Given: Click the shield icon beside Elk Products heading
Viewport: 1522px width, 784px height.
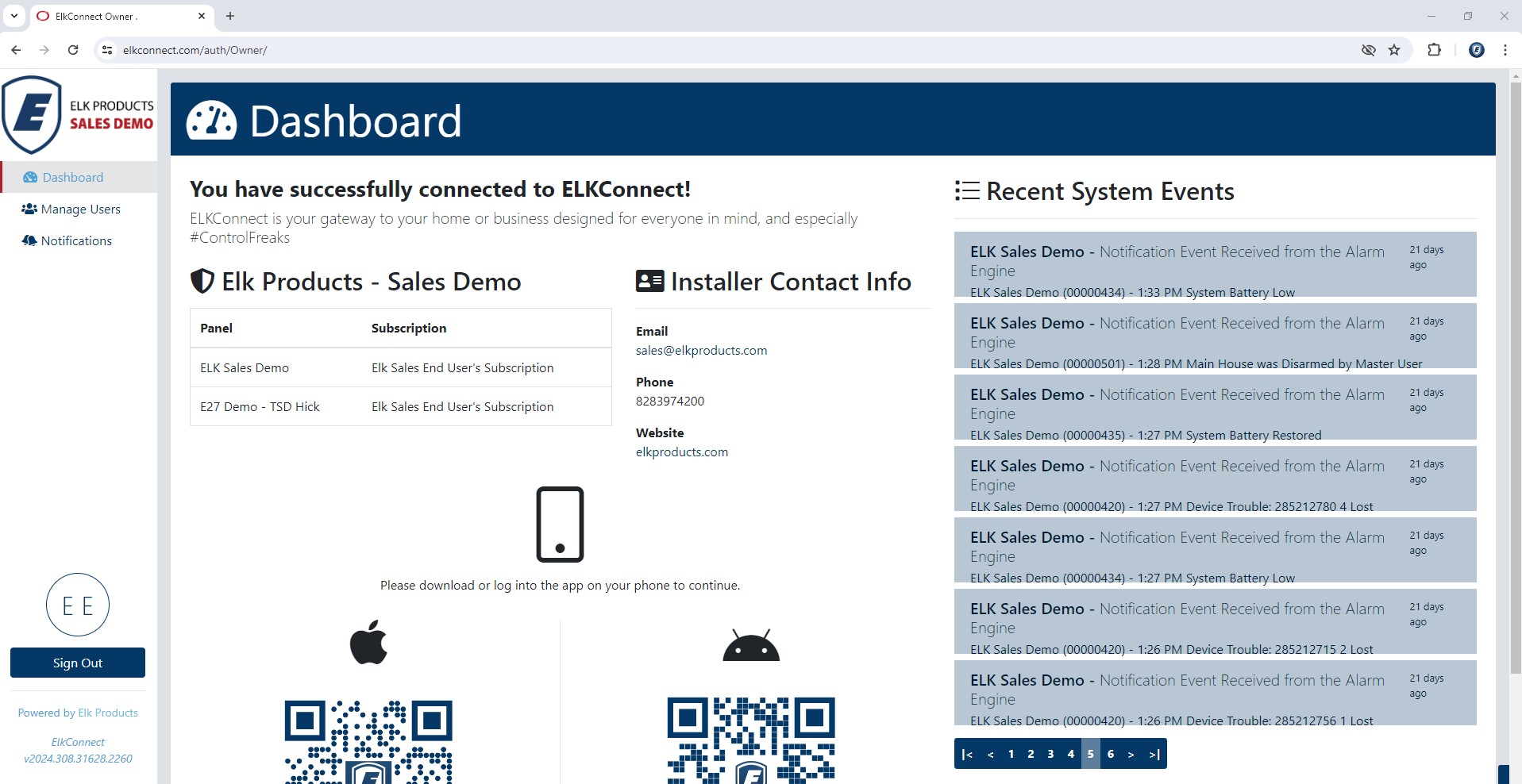Looking at the screenshot, I should click(x=202, y=281).
